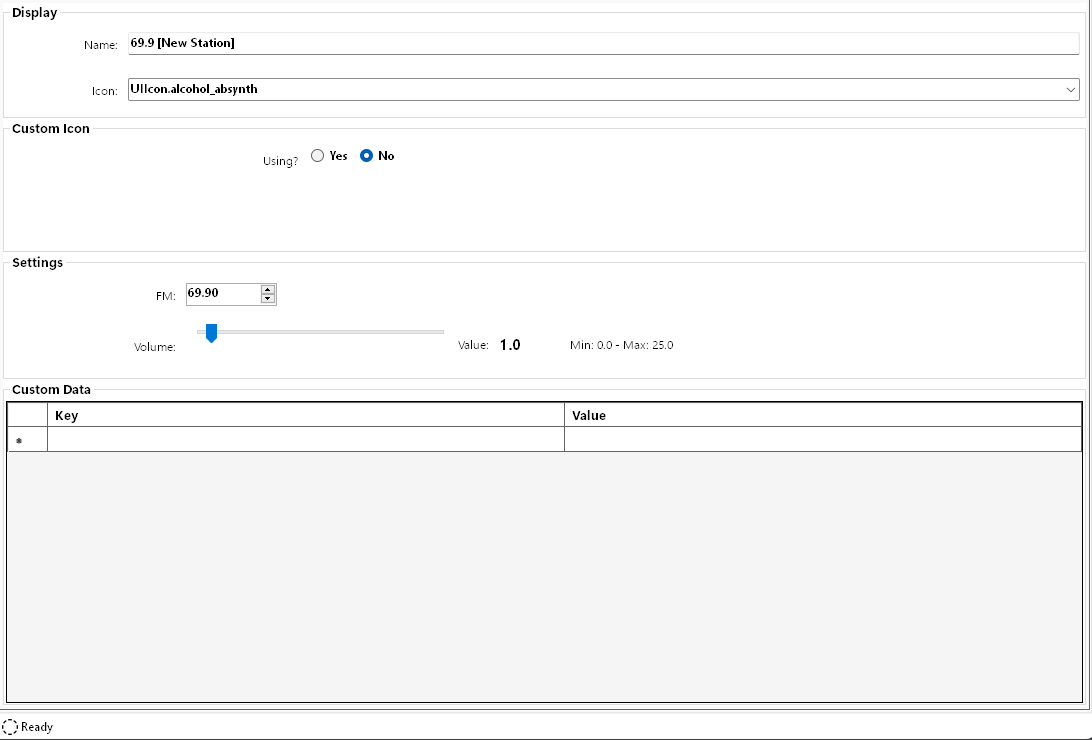Click the Value column header
The image size is (1092, 740).
tap(822, 416)
